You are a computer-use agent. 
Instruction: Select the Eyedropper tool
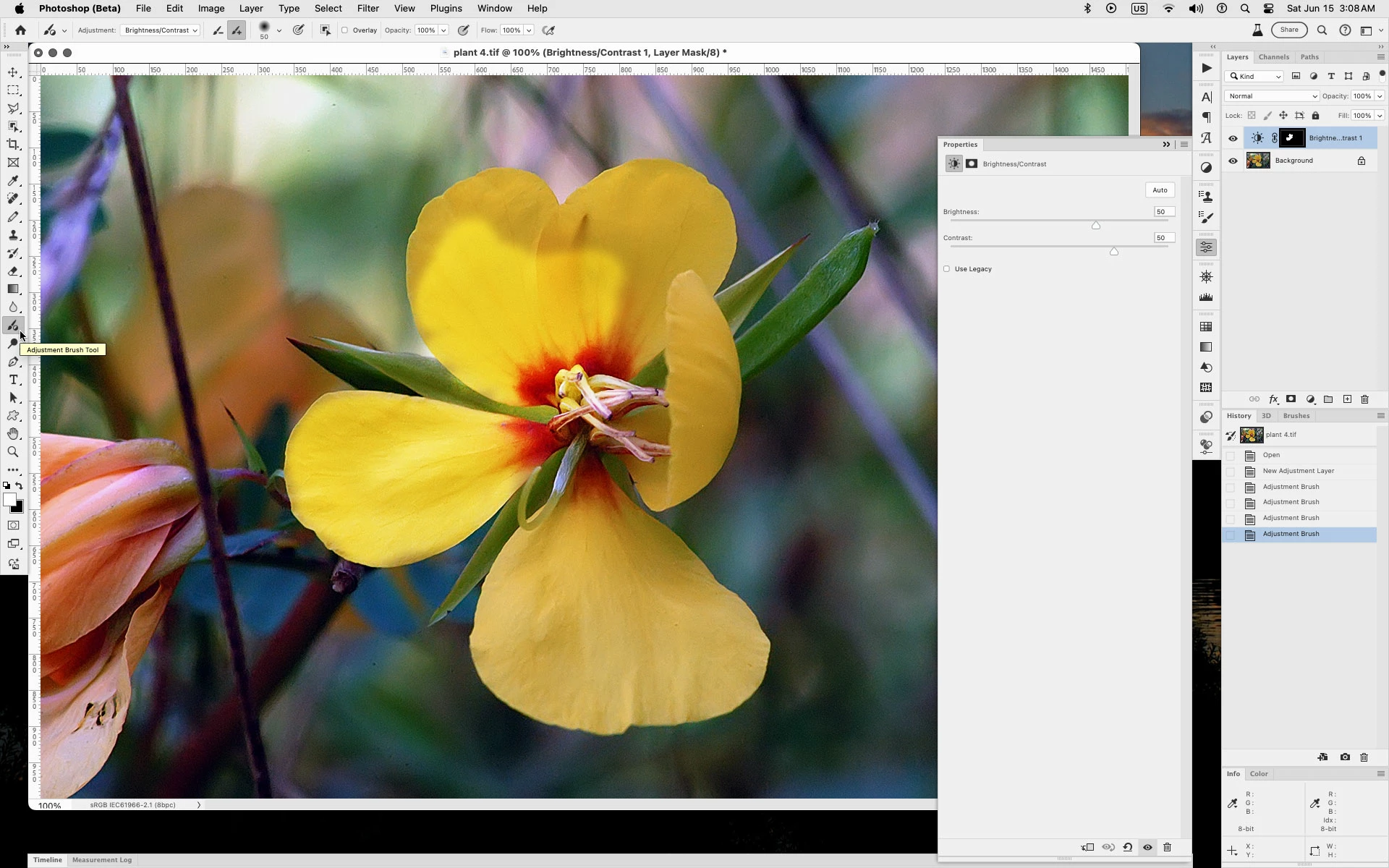tap(13, 181)
